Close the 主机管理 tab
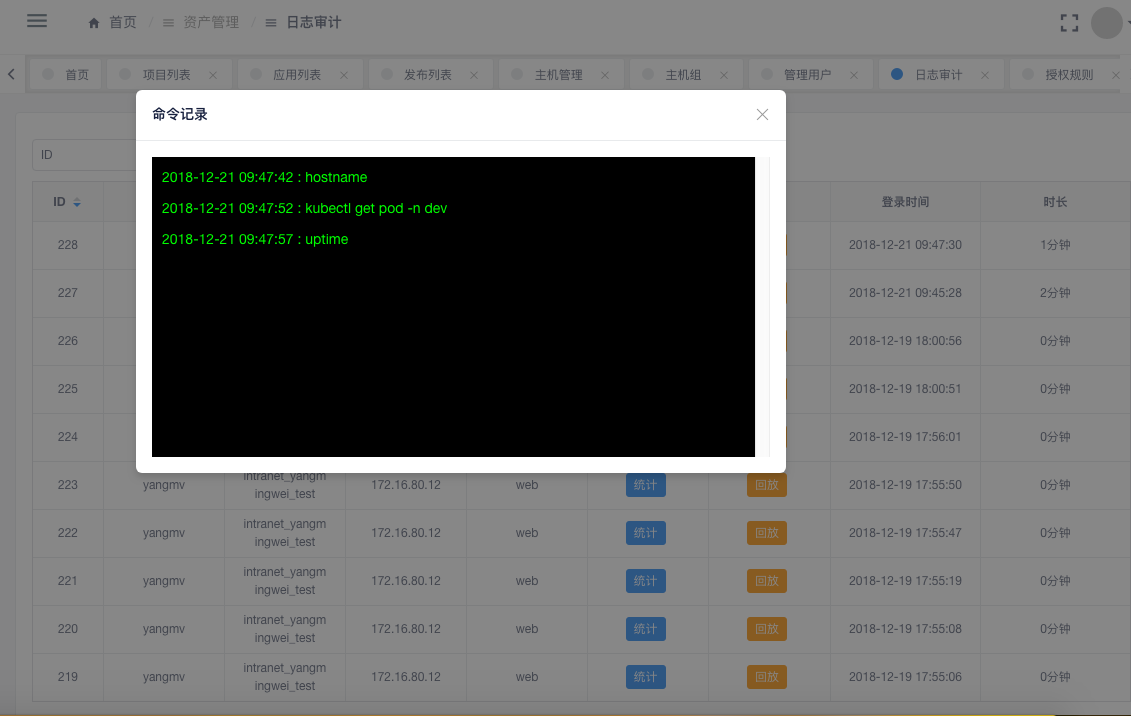 604,75
